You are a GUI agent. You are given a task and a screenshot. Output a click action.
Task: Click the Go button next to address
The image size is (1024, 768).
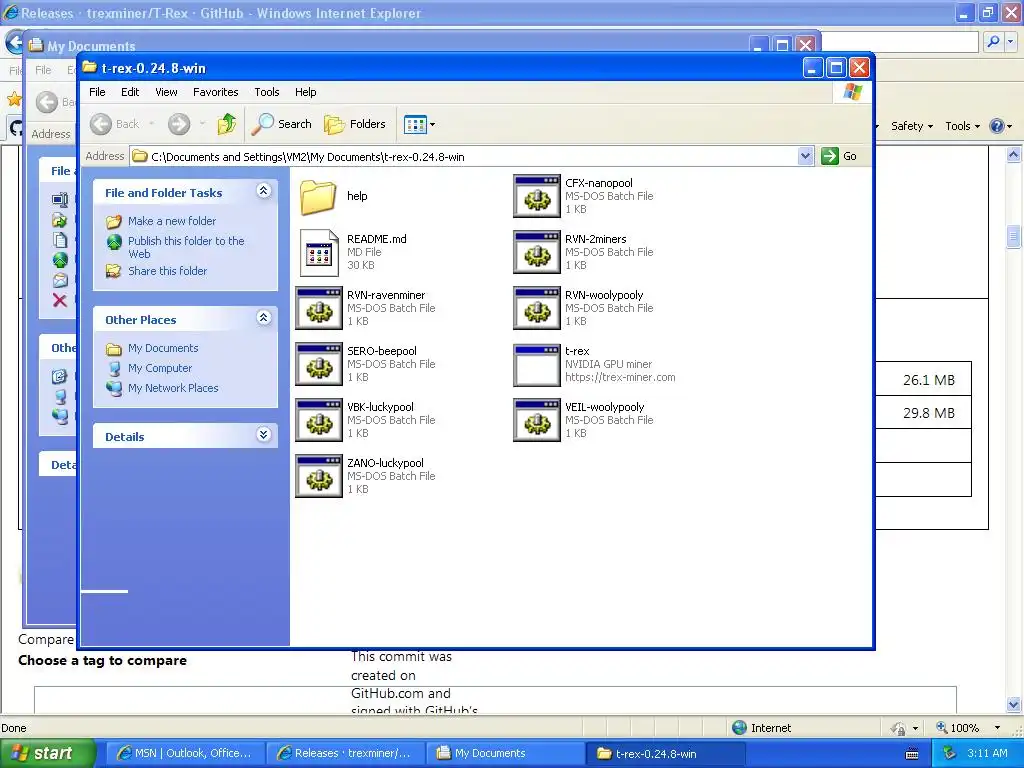(839, 156)
